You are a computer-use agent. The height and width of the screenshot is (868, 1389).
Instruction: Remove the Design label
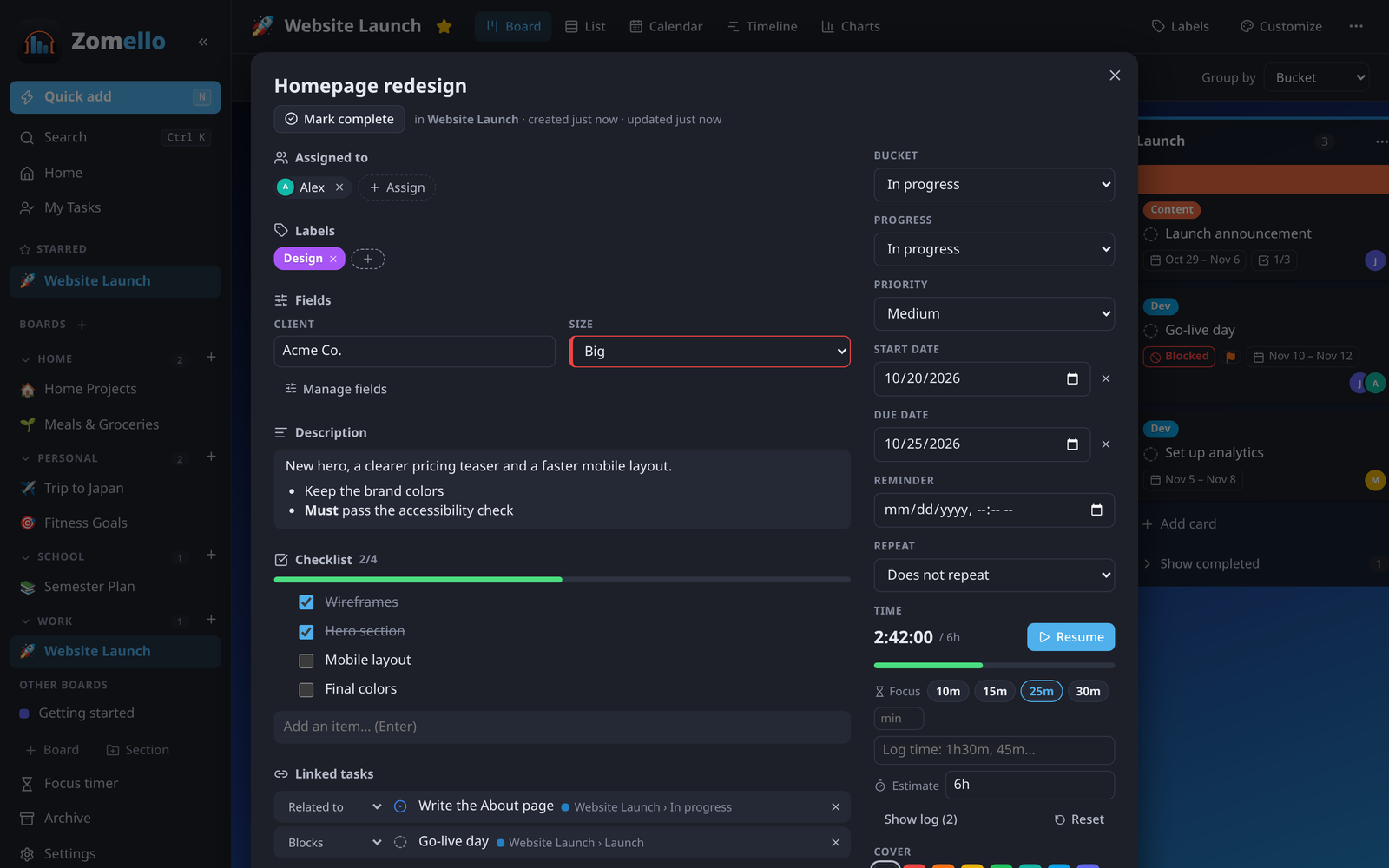(333, 259)
